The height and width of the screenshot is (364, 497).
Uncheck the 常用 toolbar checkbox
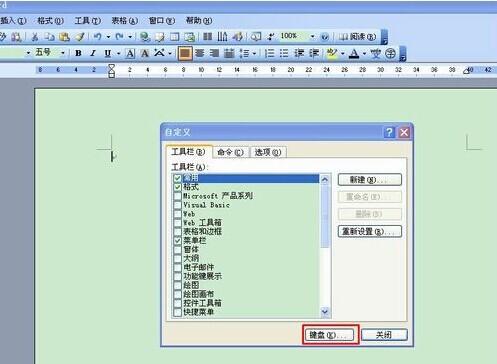(177, 178)
